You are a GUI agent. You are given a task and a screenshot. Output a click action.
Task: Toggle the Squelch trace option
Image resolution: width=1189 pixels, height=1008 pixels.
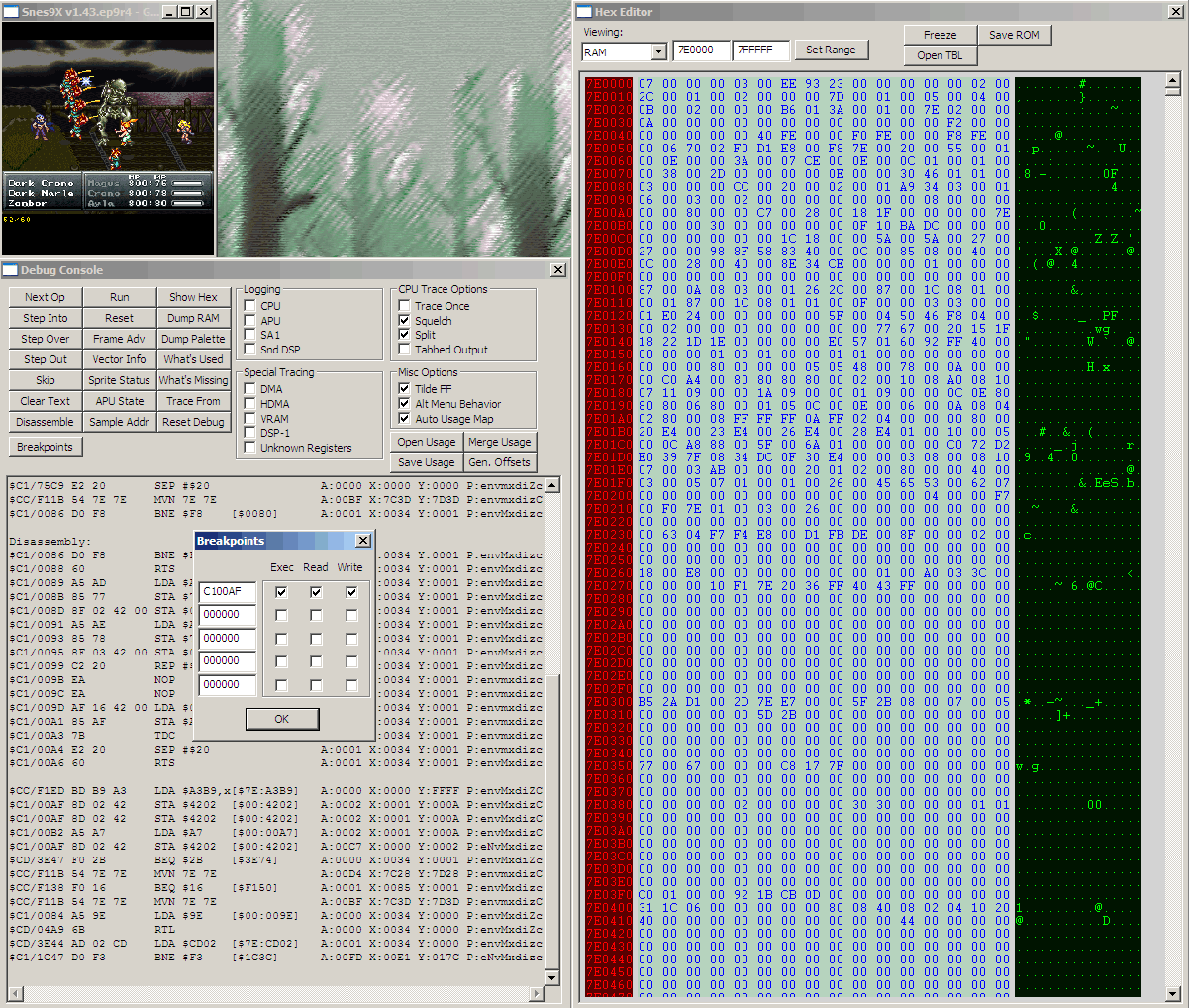[405, 321]
